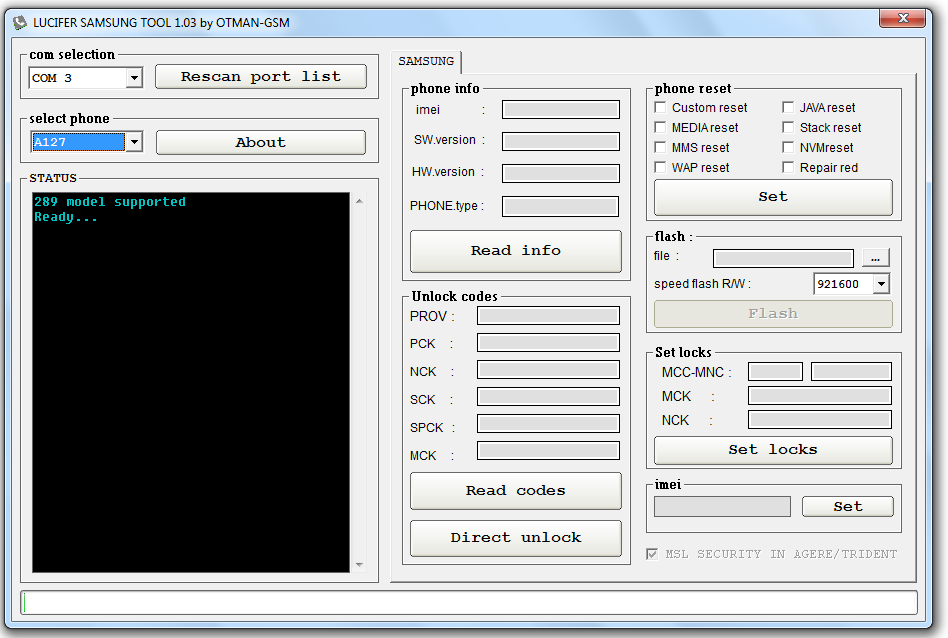Click the PHONE.type field
The image size is (948, 638).
(560, 206)
